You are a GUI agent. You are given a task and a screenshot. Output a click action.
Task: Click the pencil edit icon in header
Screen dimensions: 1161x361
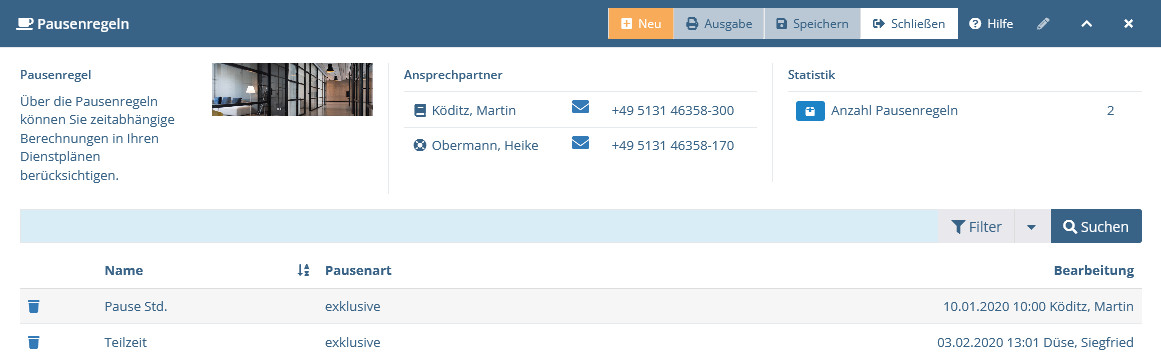tap(1043, 24)
